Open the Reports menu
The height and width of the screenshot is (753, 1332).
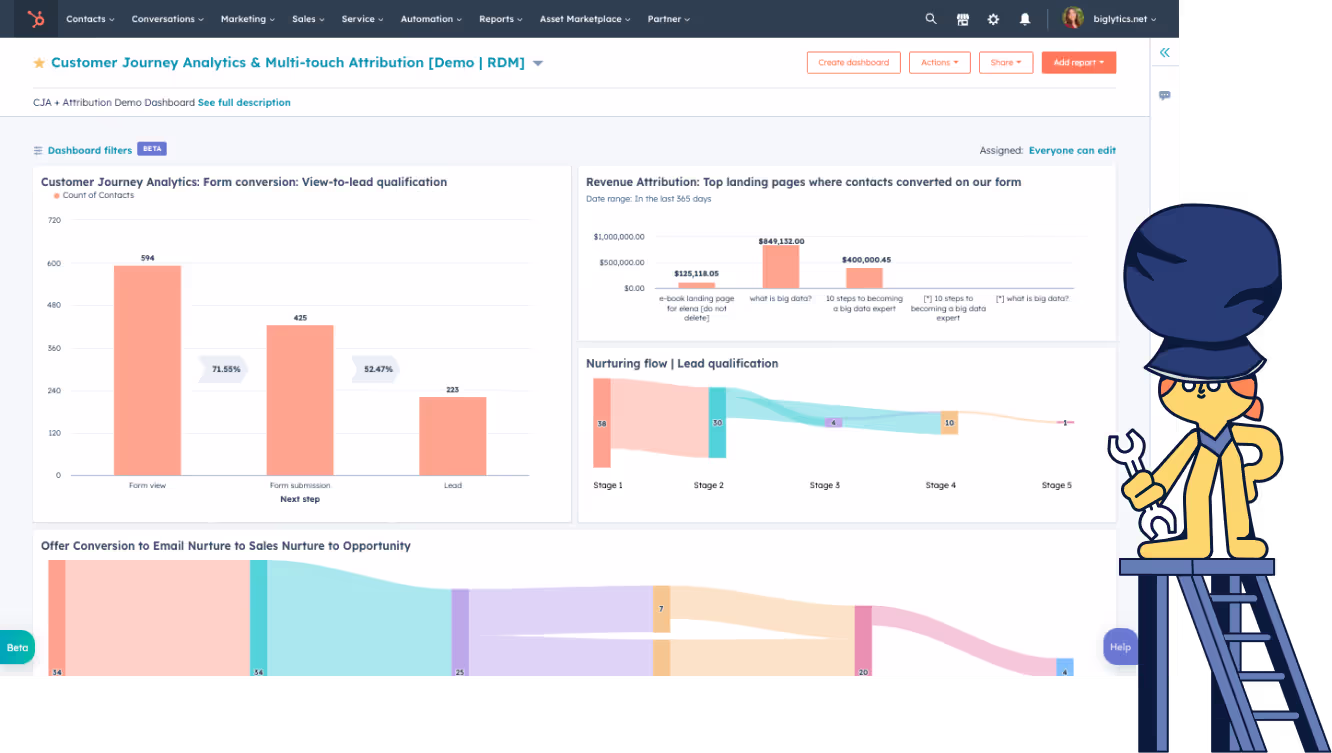pos(500,18)
